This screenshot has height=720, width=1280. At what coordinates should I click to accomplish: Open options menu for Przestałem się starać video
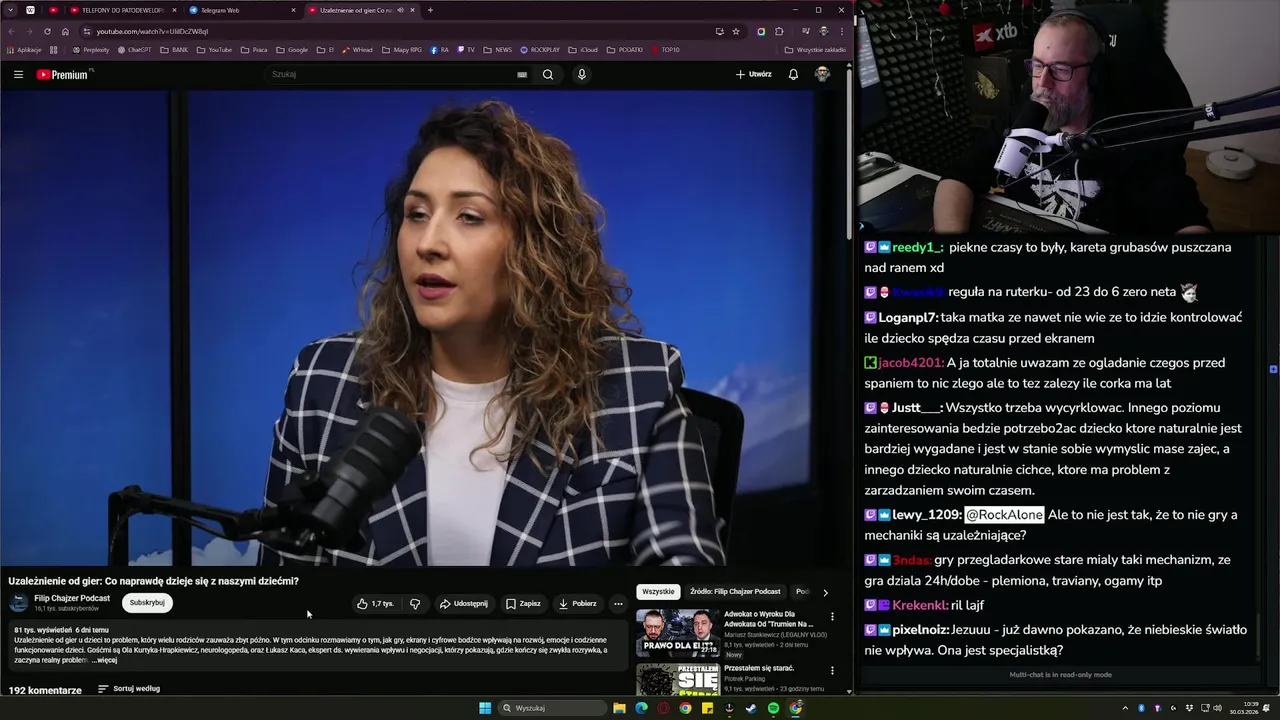pos(832,670)
